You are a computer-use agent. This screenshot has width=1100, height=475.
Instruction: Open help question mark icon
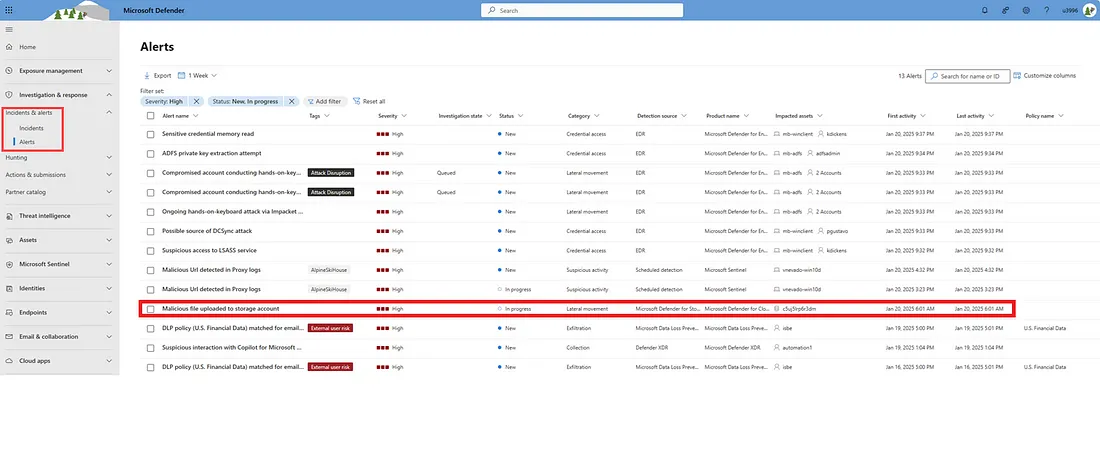point(1047,11)
